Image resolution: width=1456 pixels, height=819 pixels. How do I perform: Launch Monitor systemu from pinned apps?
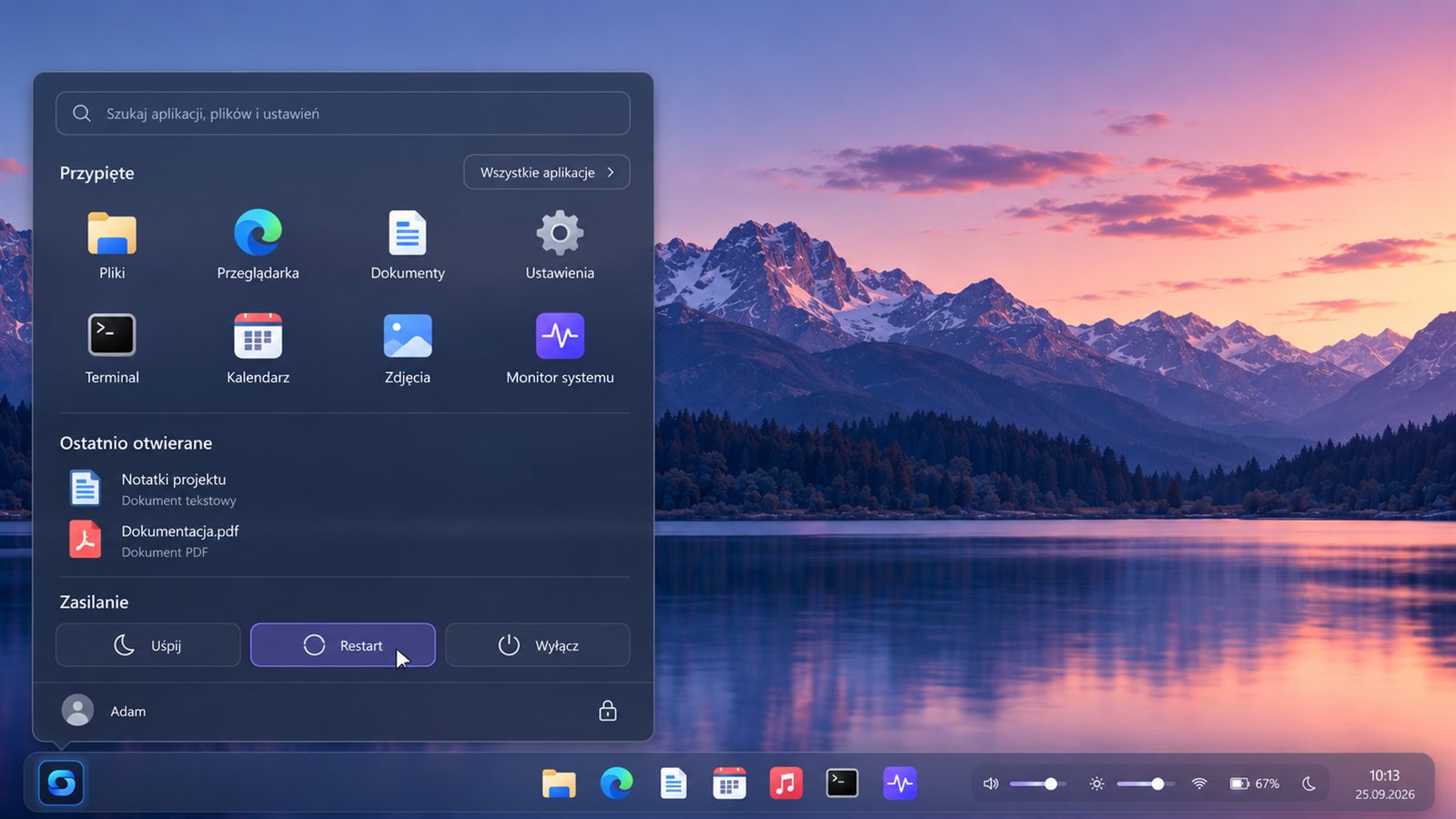pyautogui.click(x=560, y=349)
